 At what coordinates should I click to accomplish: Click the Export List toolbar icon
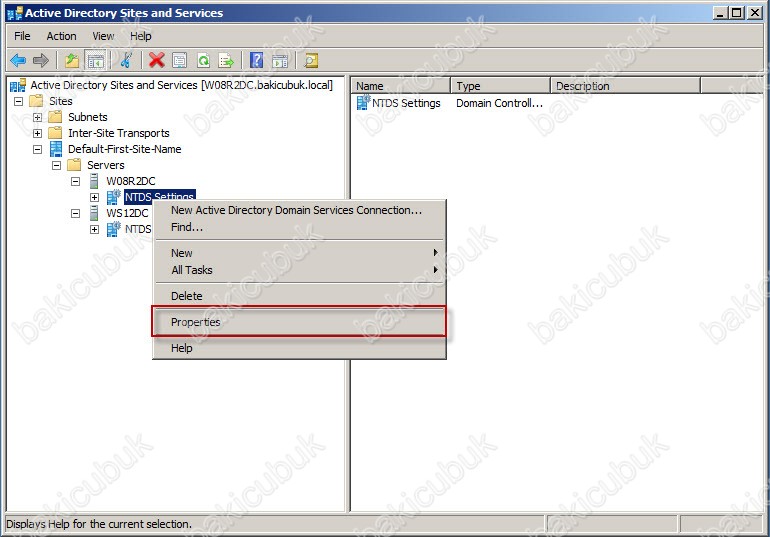pyautogui.click(x=226, y=60)
